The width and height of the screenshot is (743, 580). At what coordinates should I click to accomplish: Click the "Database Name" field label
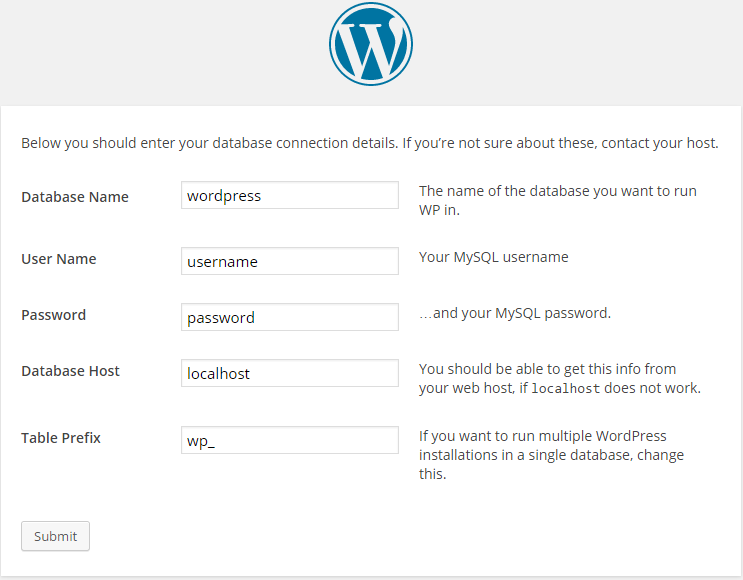(75, 197)
